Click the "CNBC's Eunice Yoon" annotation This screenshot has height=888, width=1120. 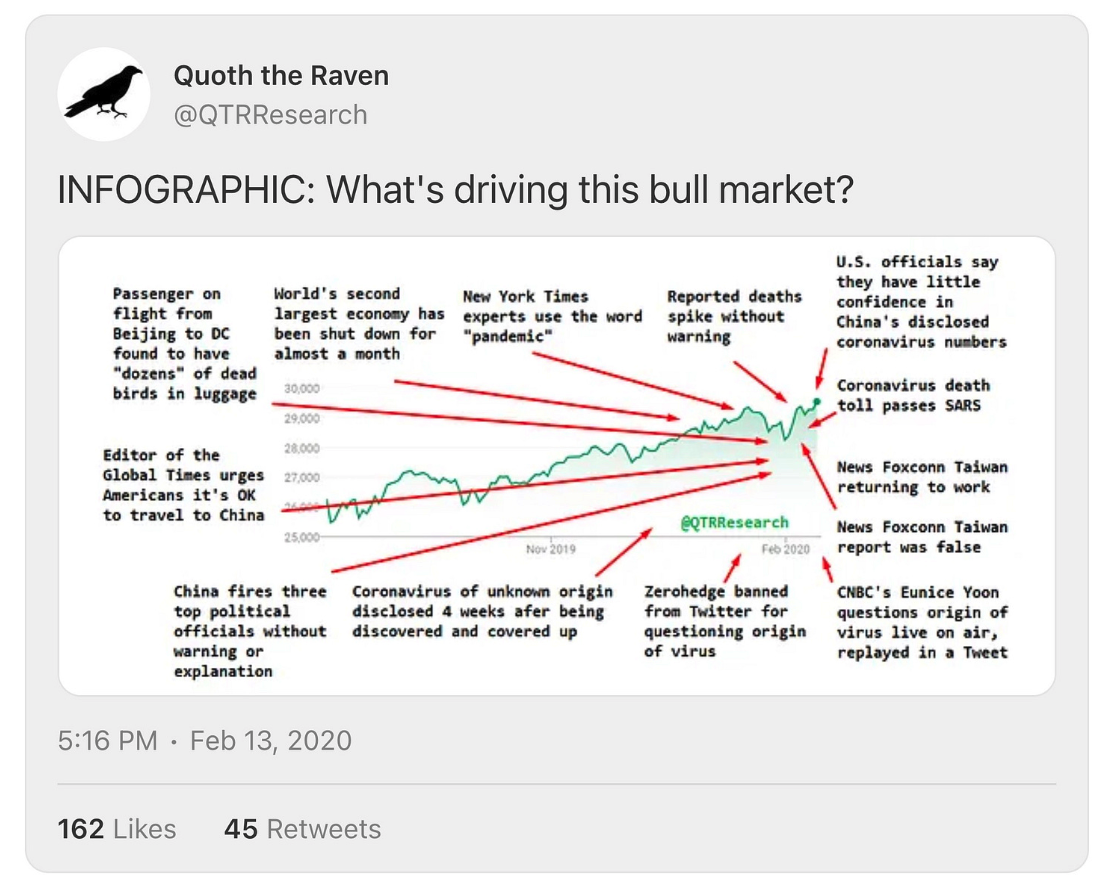[922, 621]
